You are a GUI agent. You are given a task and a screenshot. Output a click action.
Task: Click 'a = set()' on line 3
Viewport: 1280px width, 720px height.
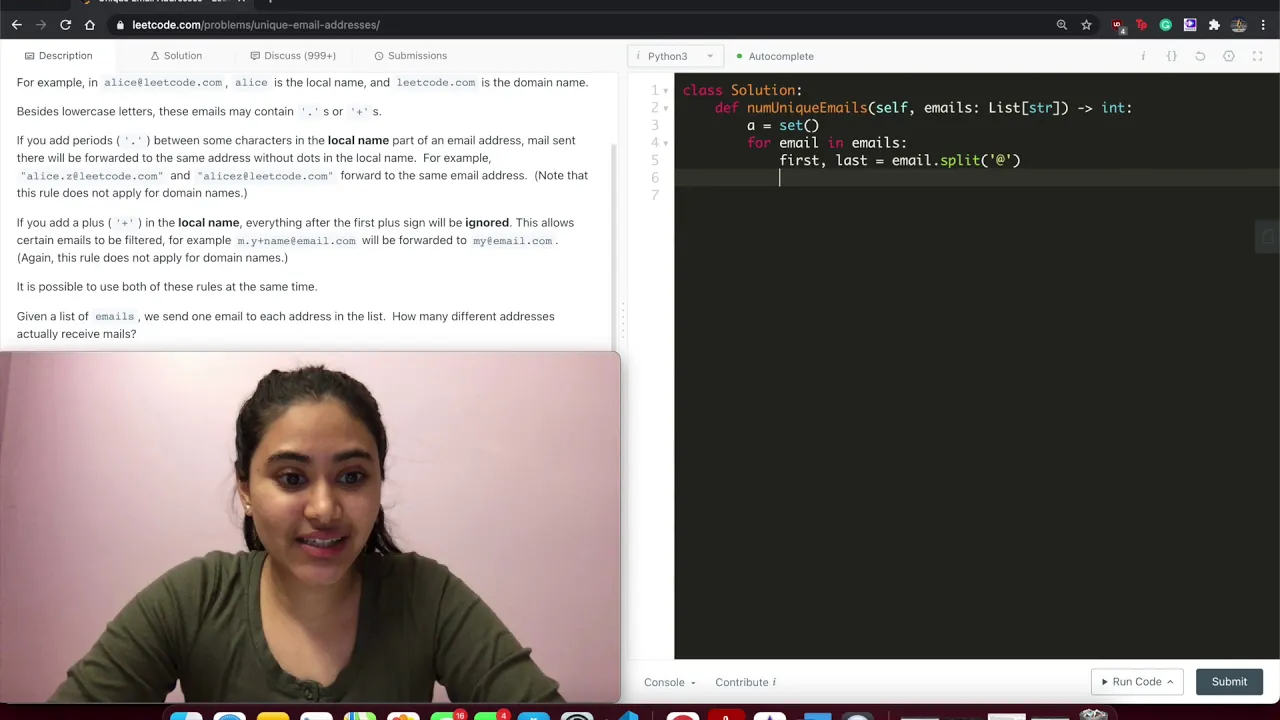[783, 125]
